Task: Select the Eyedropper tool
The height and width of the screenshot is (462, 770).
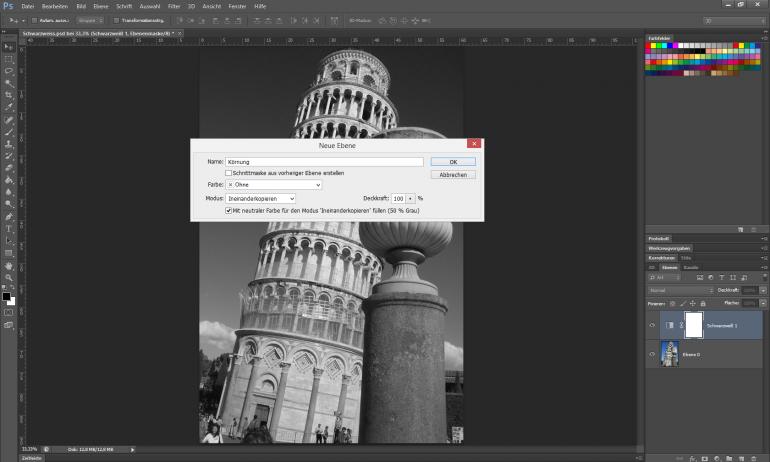Action: pyautogui.click(x=9, y=107)
